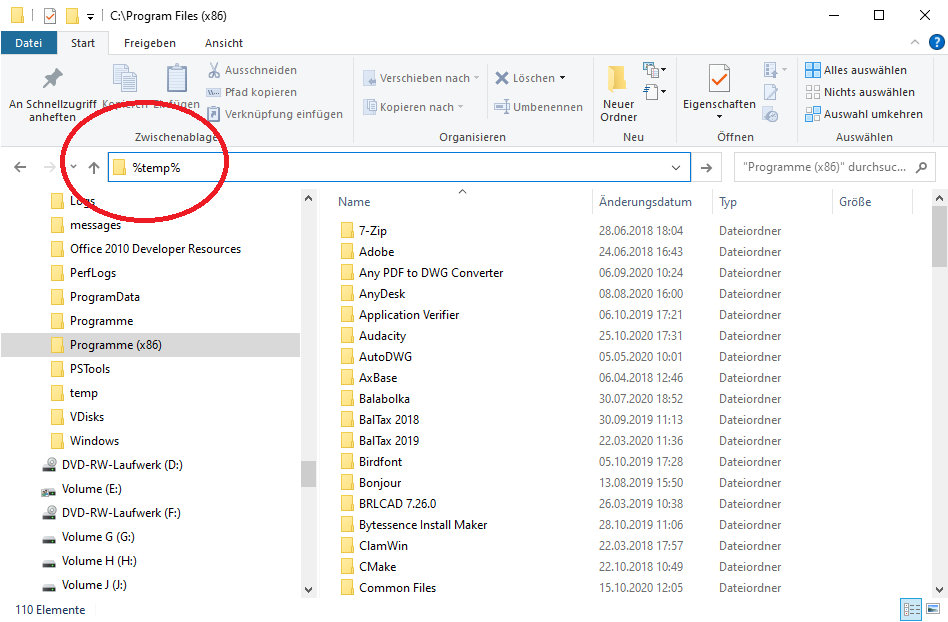Image resolution: width=948 pixels, height=622 pixels.
Task: Collapse the ribbon using the chevron
Action: (914, 43)
